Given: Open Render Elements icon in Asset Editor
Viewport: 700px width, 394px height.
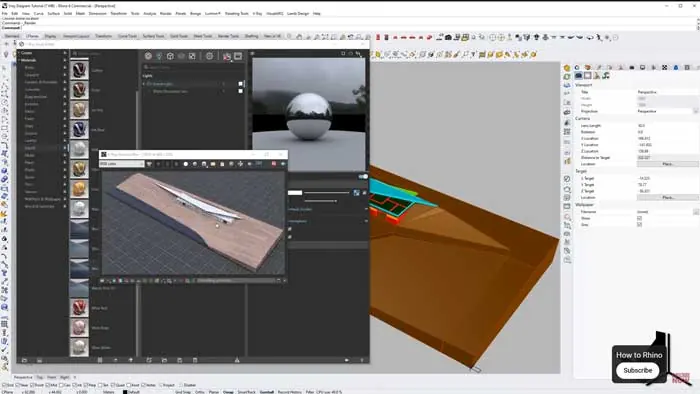Looking at the screenshot, I should point(181,56).
